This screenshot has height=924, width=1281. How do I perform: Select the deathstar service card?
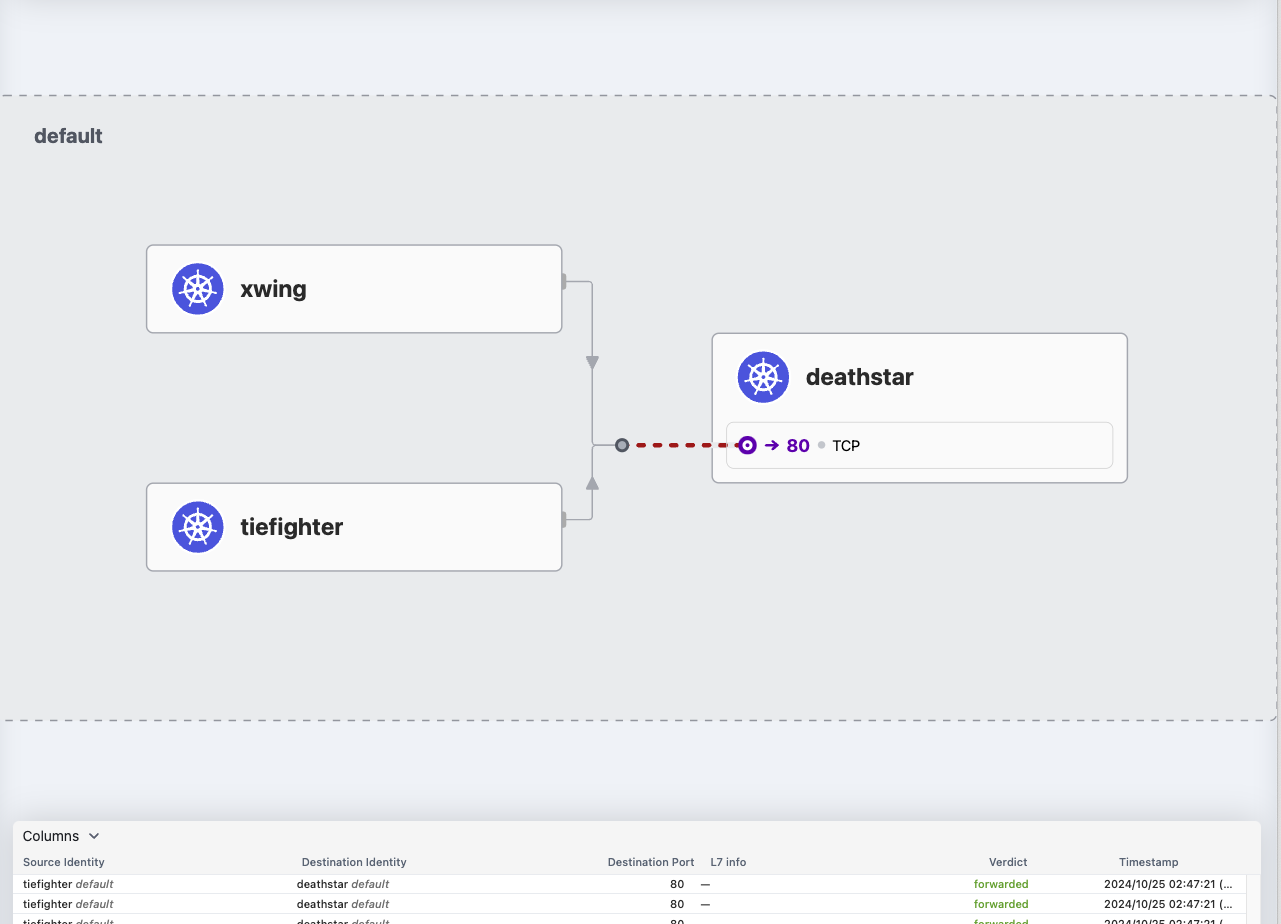pyautogui.click(x=920, y=408)
